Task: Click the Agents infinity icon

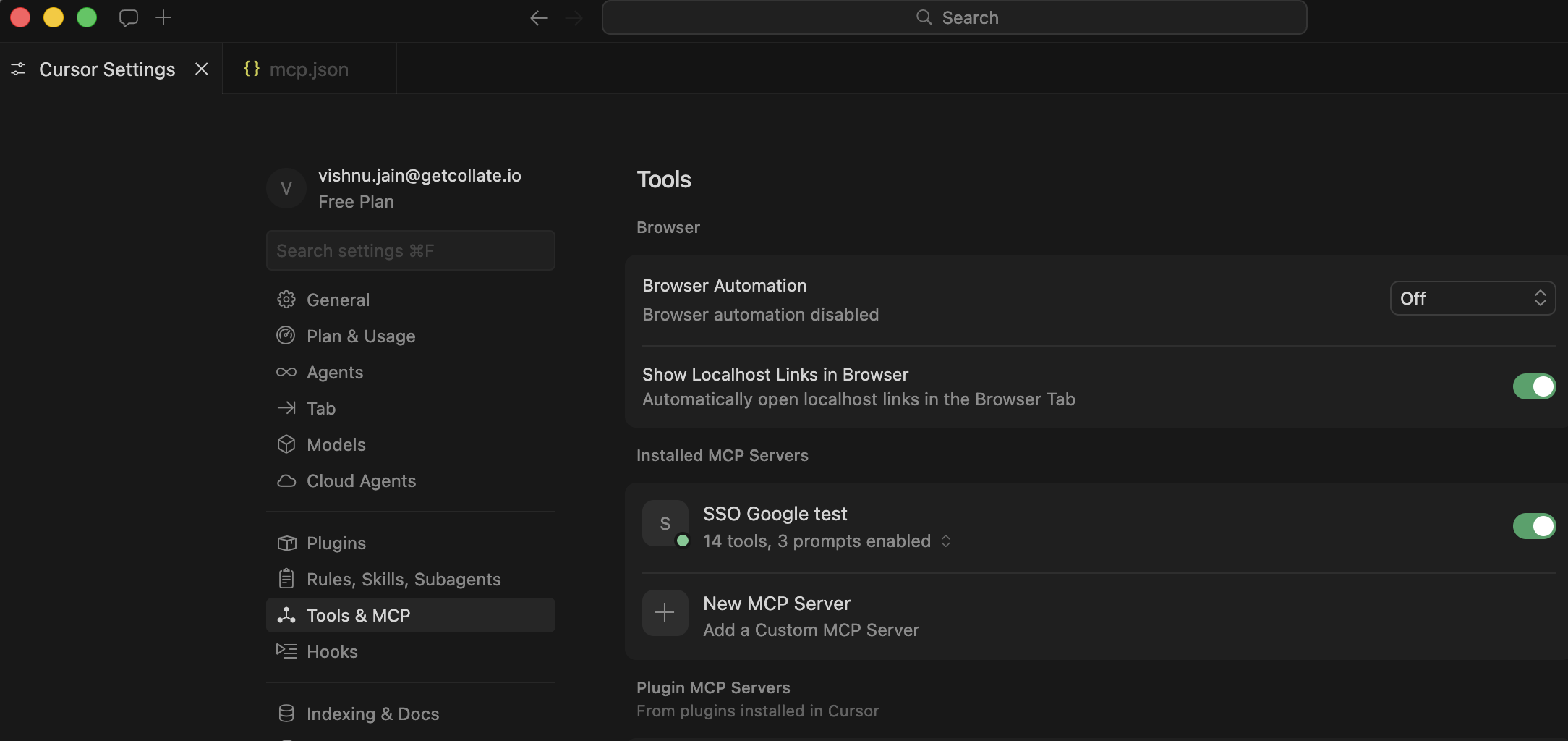Action: (286, 372)
